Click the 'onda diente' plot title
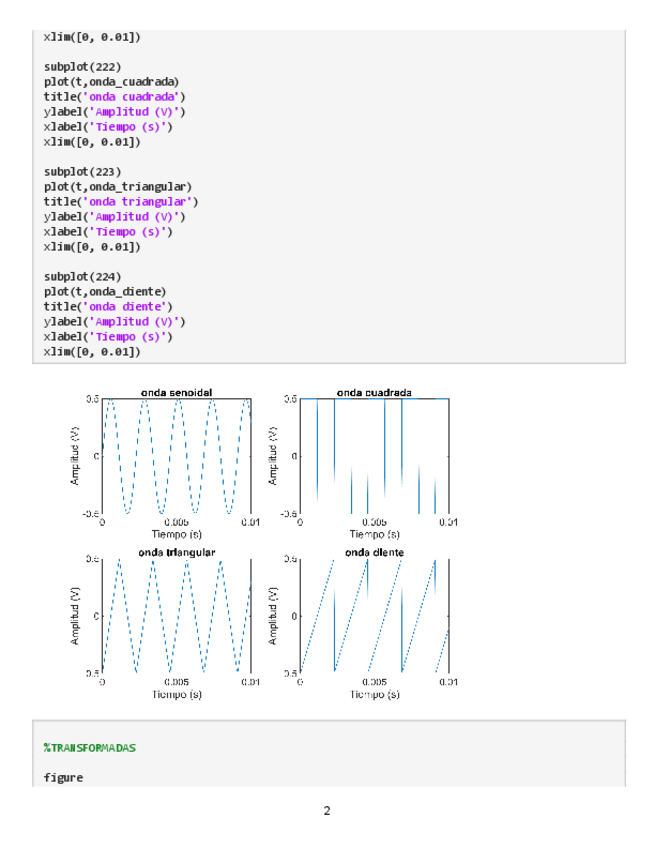Image resolution: width=655 pixels, height=848 pixels. (374, 552)
